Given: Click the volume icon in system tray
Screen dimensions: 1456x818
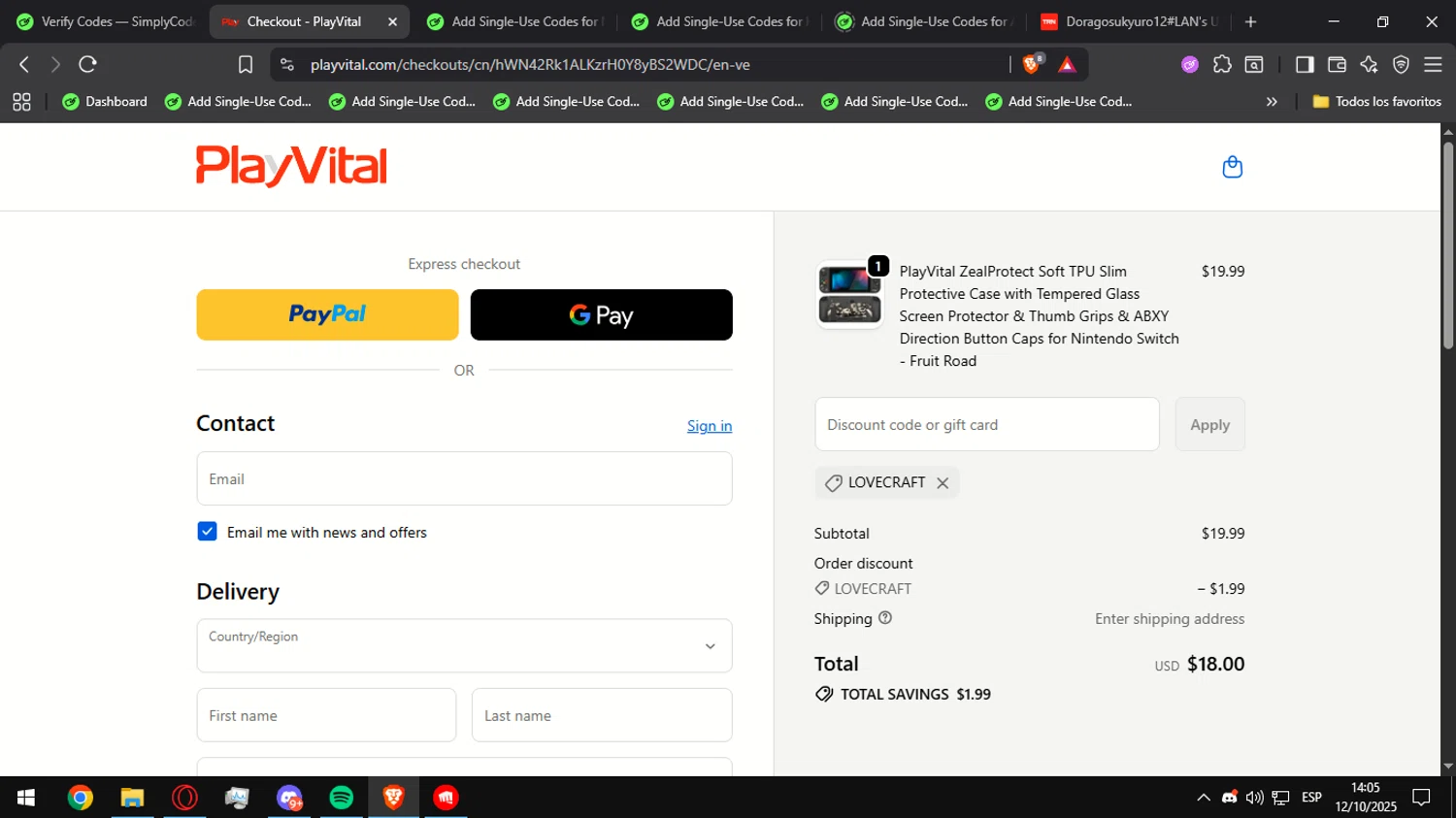Looking at the screenshot, I should click(1255, 798).
